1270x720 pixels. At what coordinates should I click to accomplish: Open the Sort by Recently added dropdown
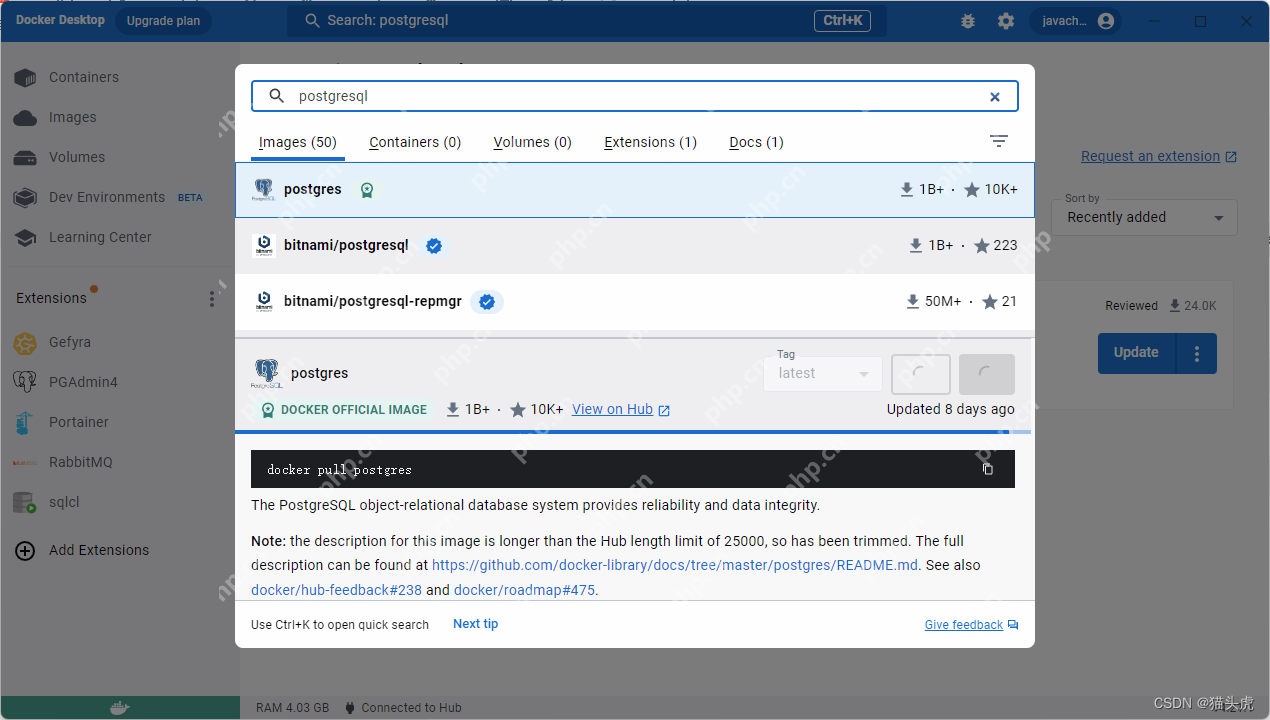pyautogui.click(x=1144, y=217)
